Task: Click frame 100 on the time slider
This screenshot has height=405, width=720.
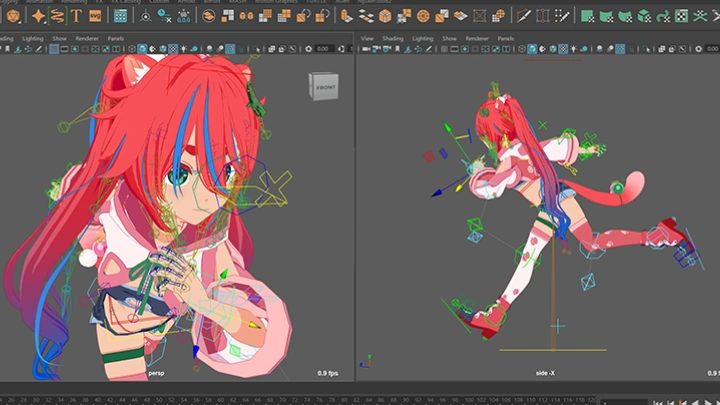Action: (x=469, y=400)
